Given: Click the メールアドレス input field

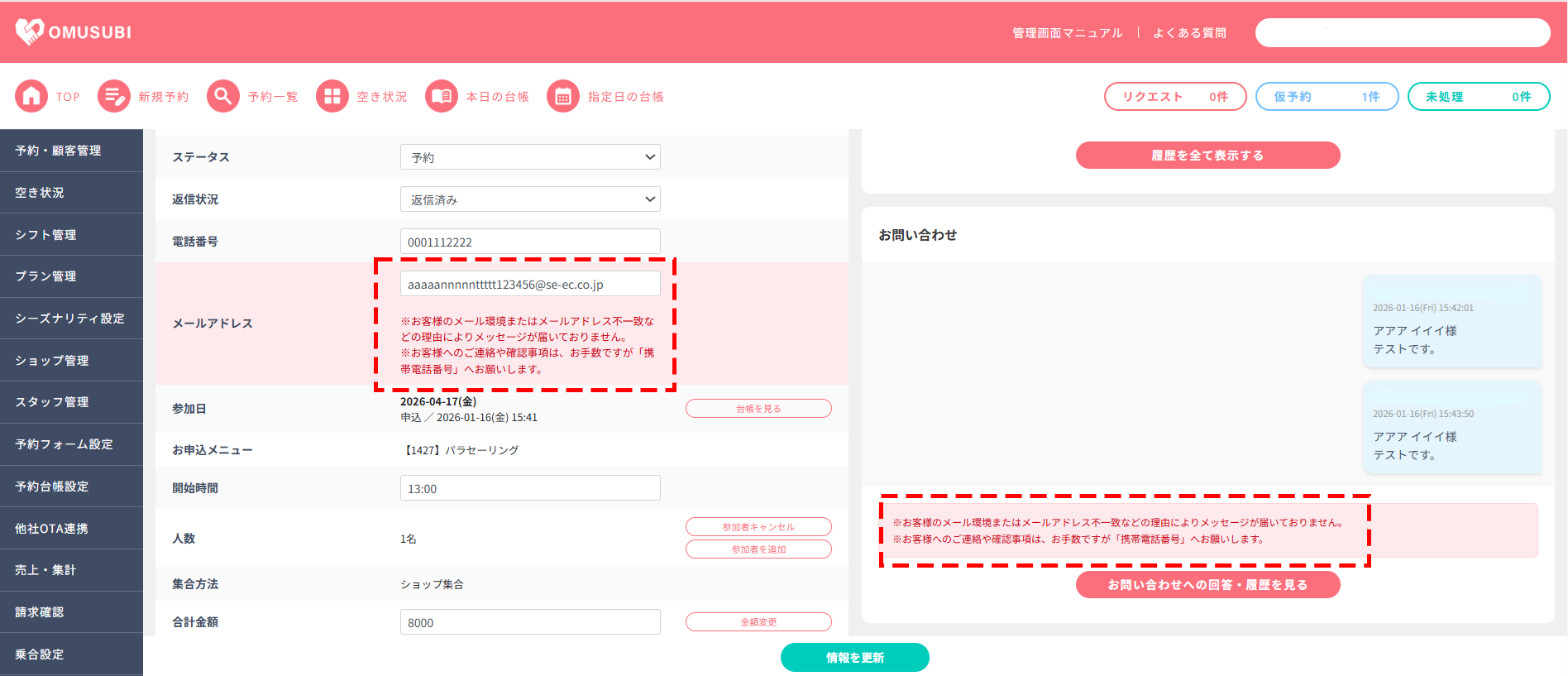Looking at the screenshot, I should pyautogui.click(x=530, y=284).
